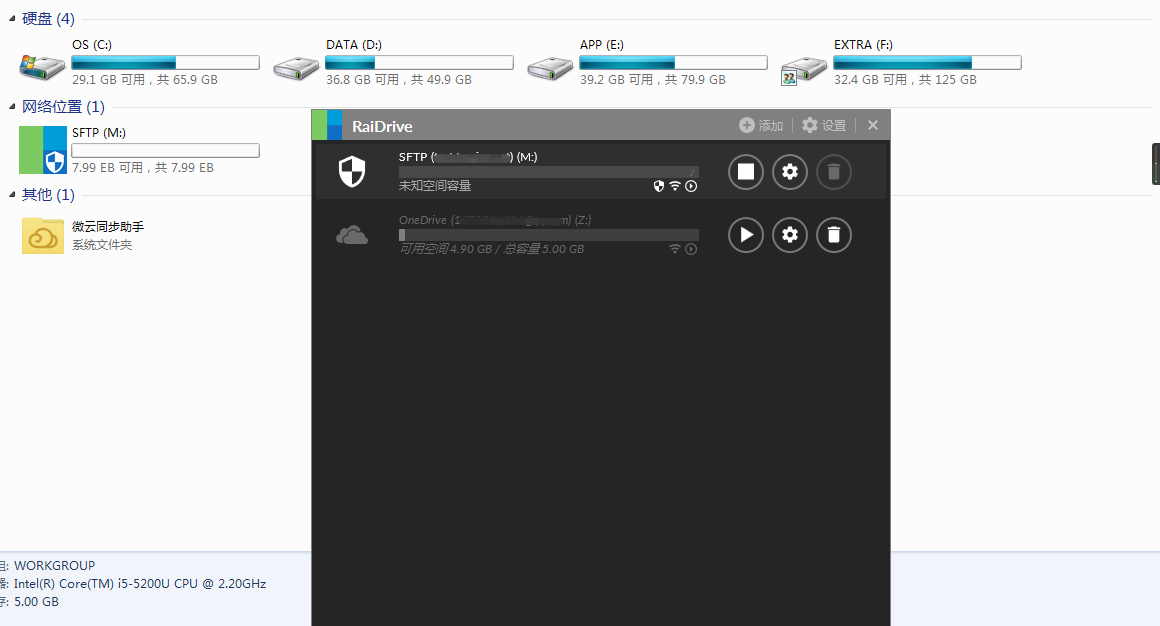
Task: Collapse the 硬盘 (4) group
Action: (12, 19)
